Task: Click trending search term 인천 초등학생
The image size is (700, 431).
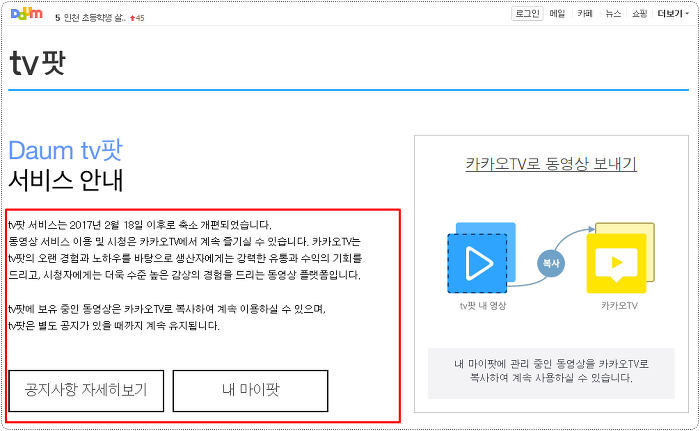Action: [95, 18]
